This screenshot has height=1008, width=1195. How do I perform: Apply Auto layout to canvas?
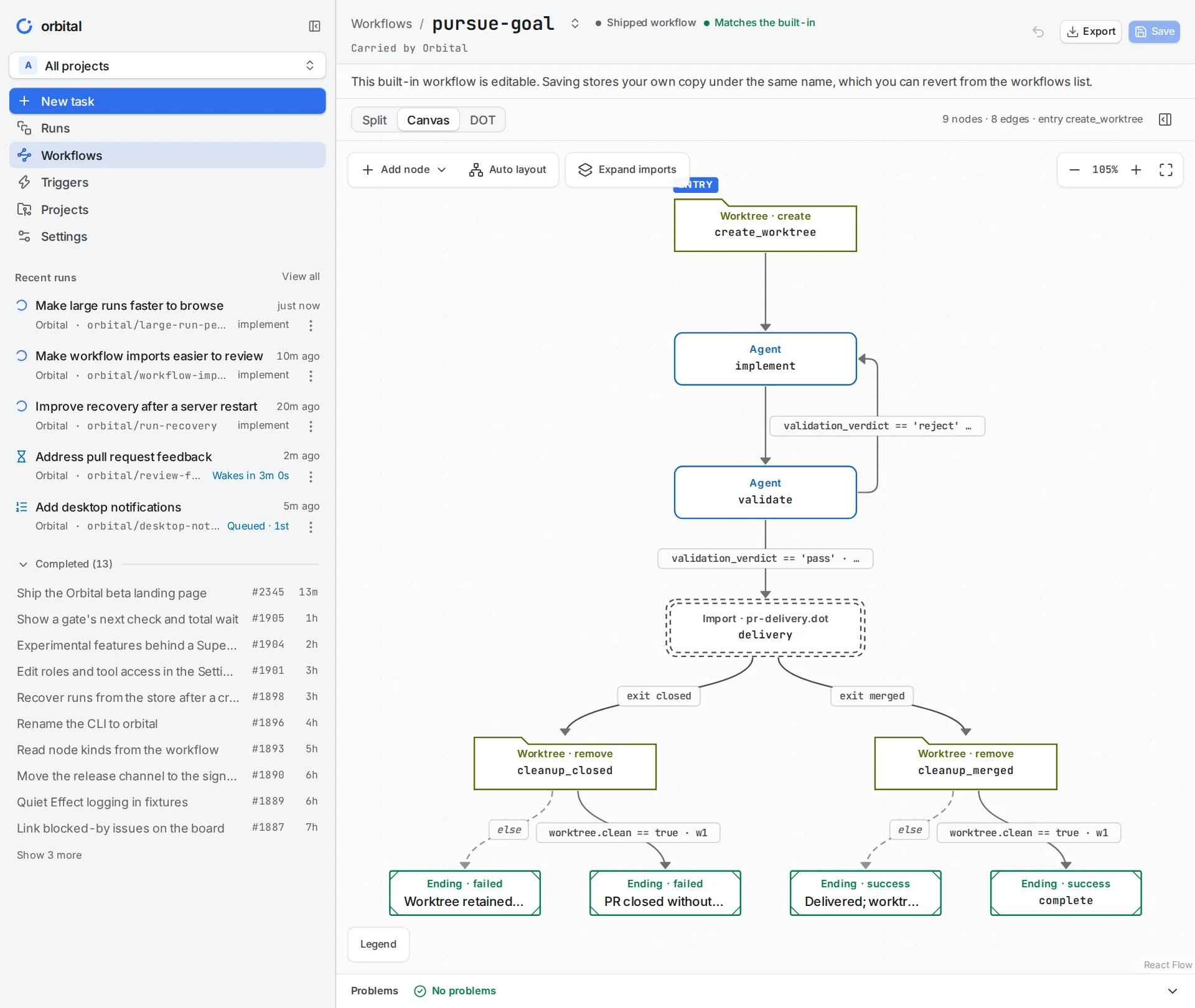coord(508,170)
